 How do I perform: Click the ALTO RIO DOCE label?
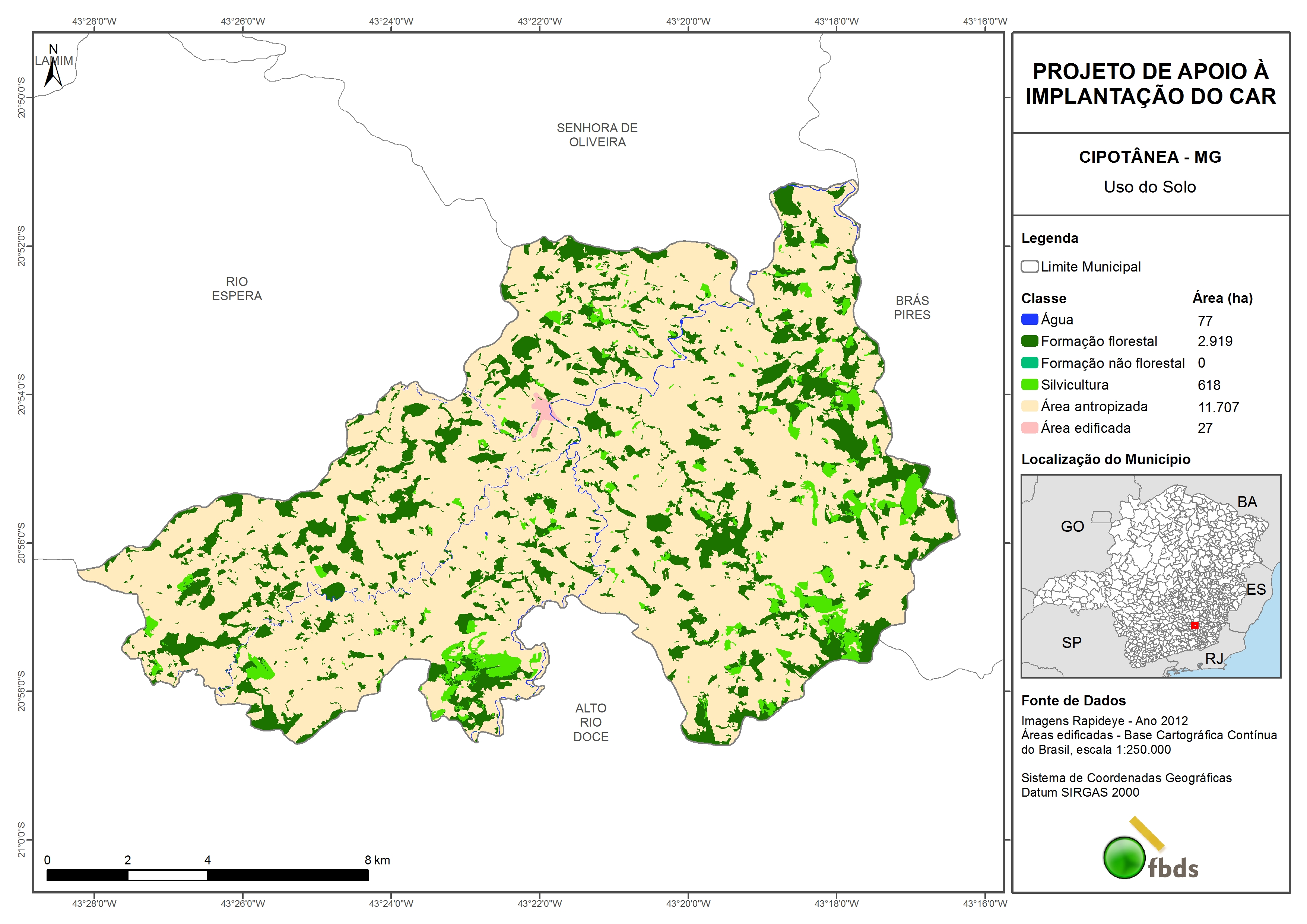(x=591, y=722)
